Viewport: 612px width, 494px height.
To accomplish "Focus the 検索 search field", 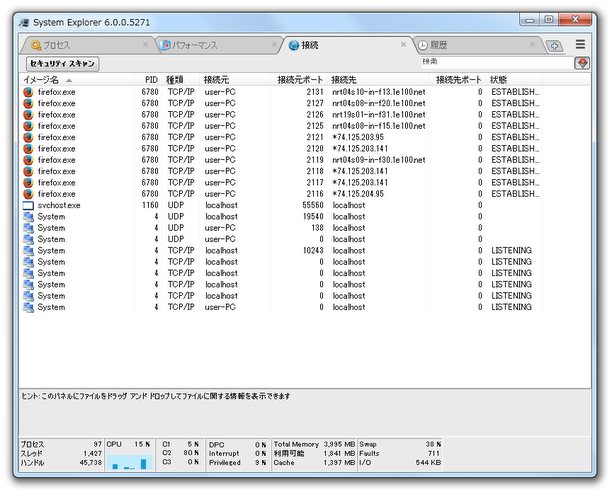I will (x=496, y=62).
